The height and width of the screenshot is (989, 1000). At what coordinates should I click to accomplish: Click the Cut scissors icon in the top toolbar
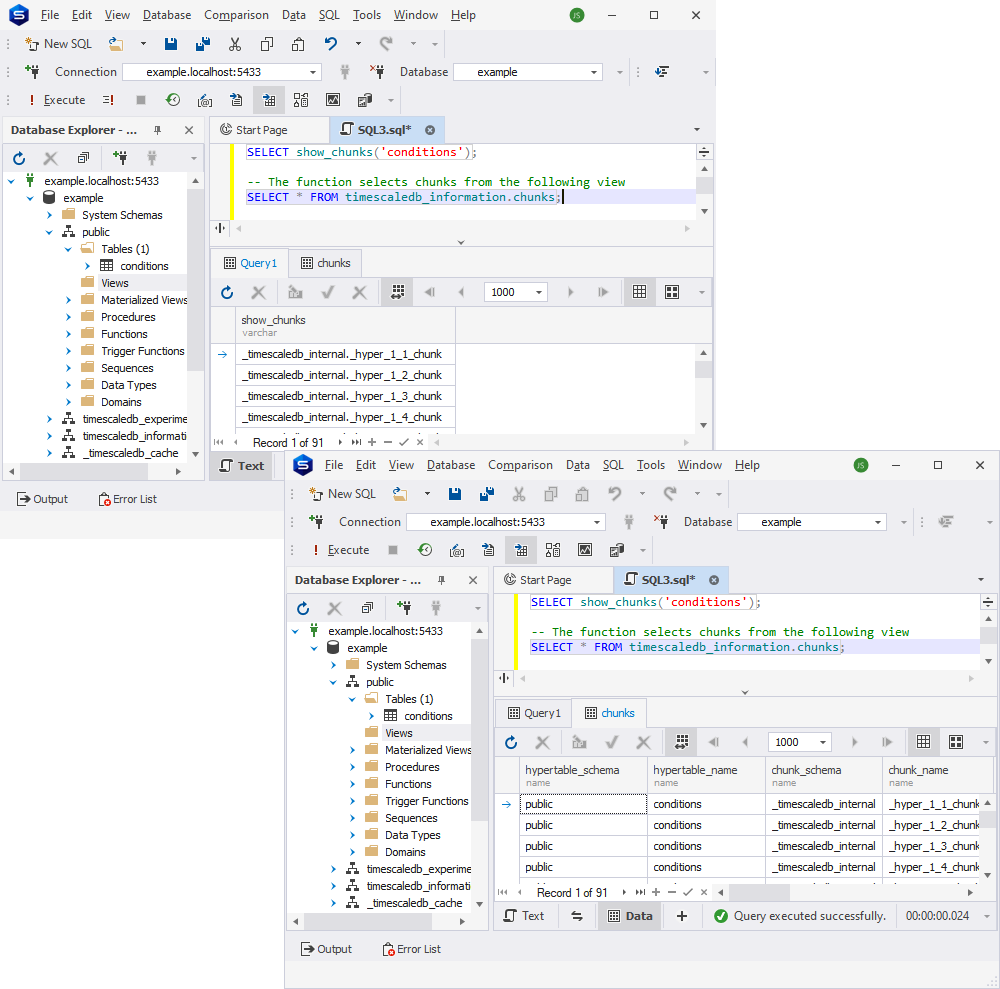point(235,44)
